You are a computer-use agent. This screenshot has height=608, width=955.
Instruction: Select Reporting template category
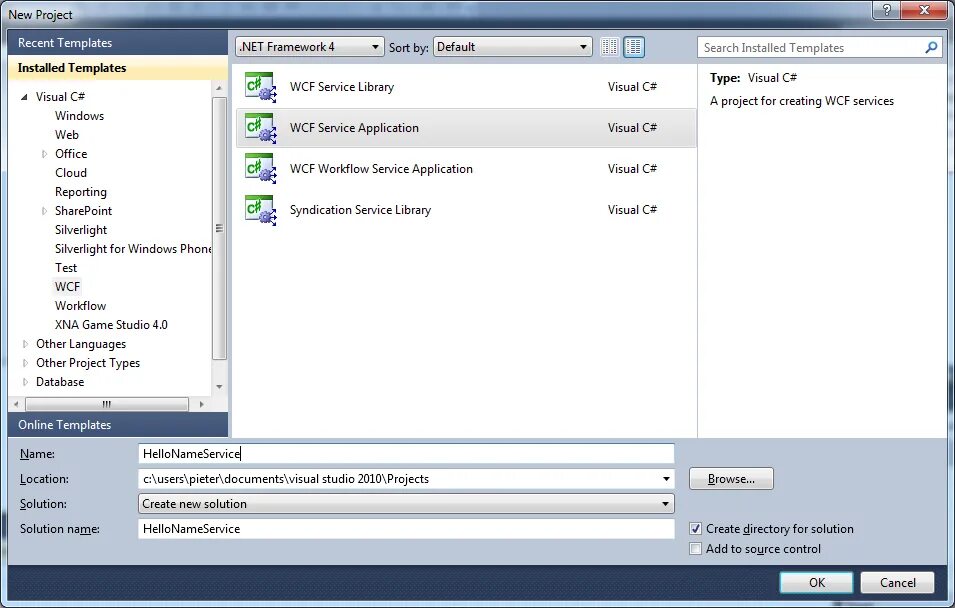coord(80,192)
